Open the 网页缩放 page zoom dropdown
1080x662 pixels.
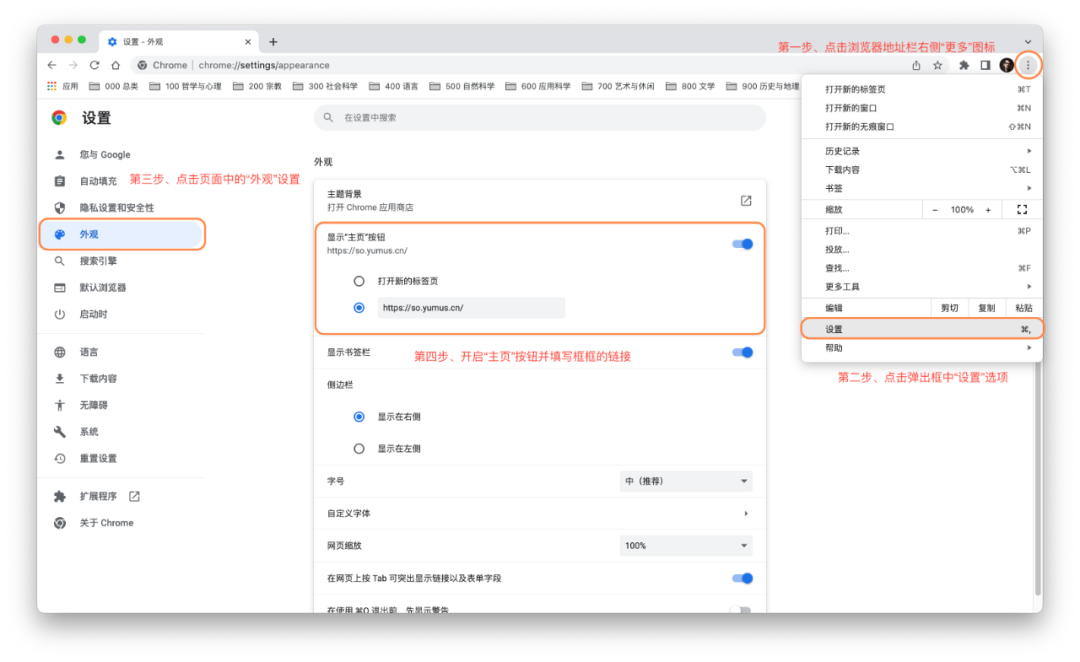pyautogui.click(x=685, y=546)
